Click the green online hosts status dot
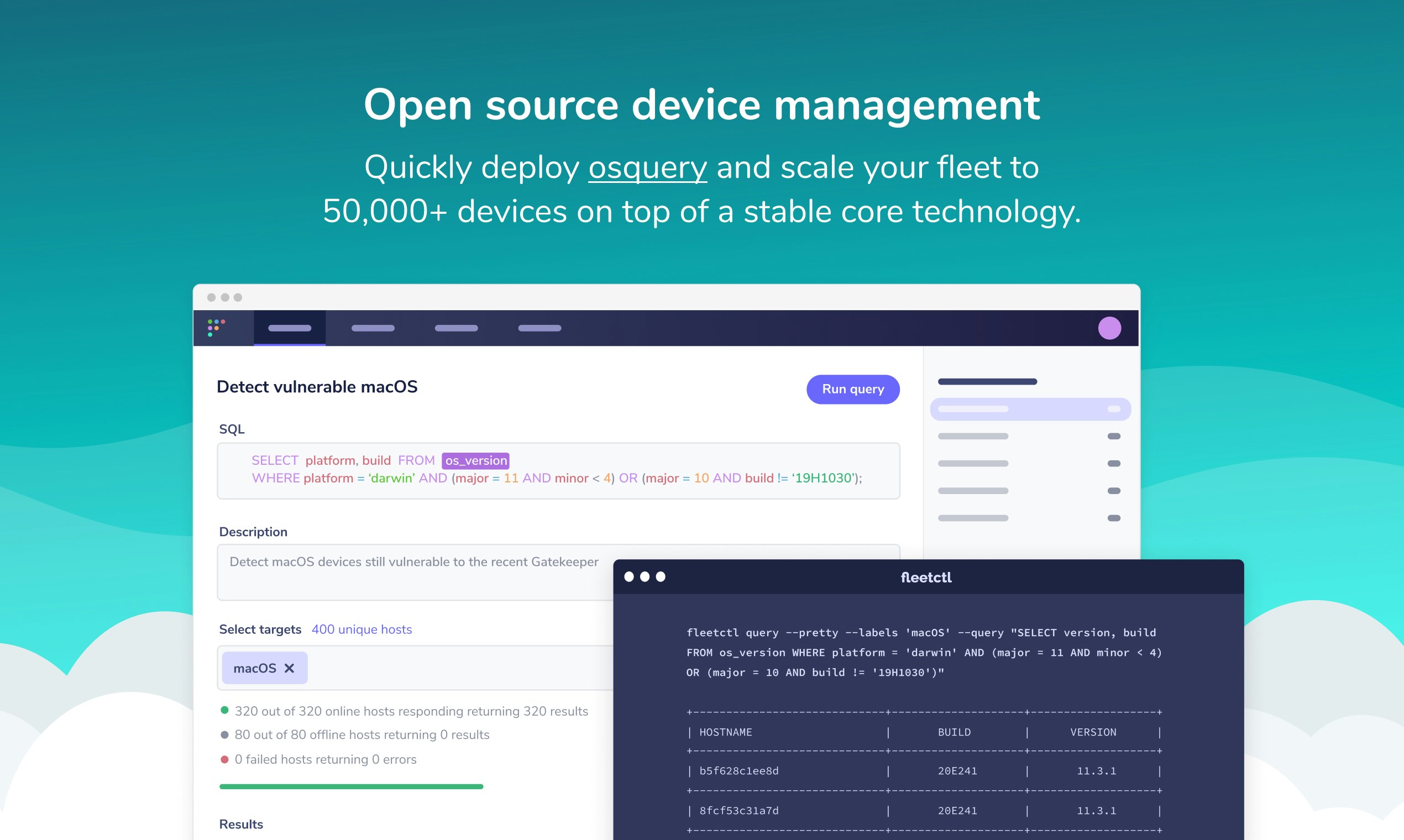This screenshot has width=1404, height=840. tap(225, 710)
